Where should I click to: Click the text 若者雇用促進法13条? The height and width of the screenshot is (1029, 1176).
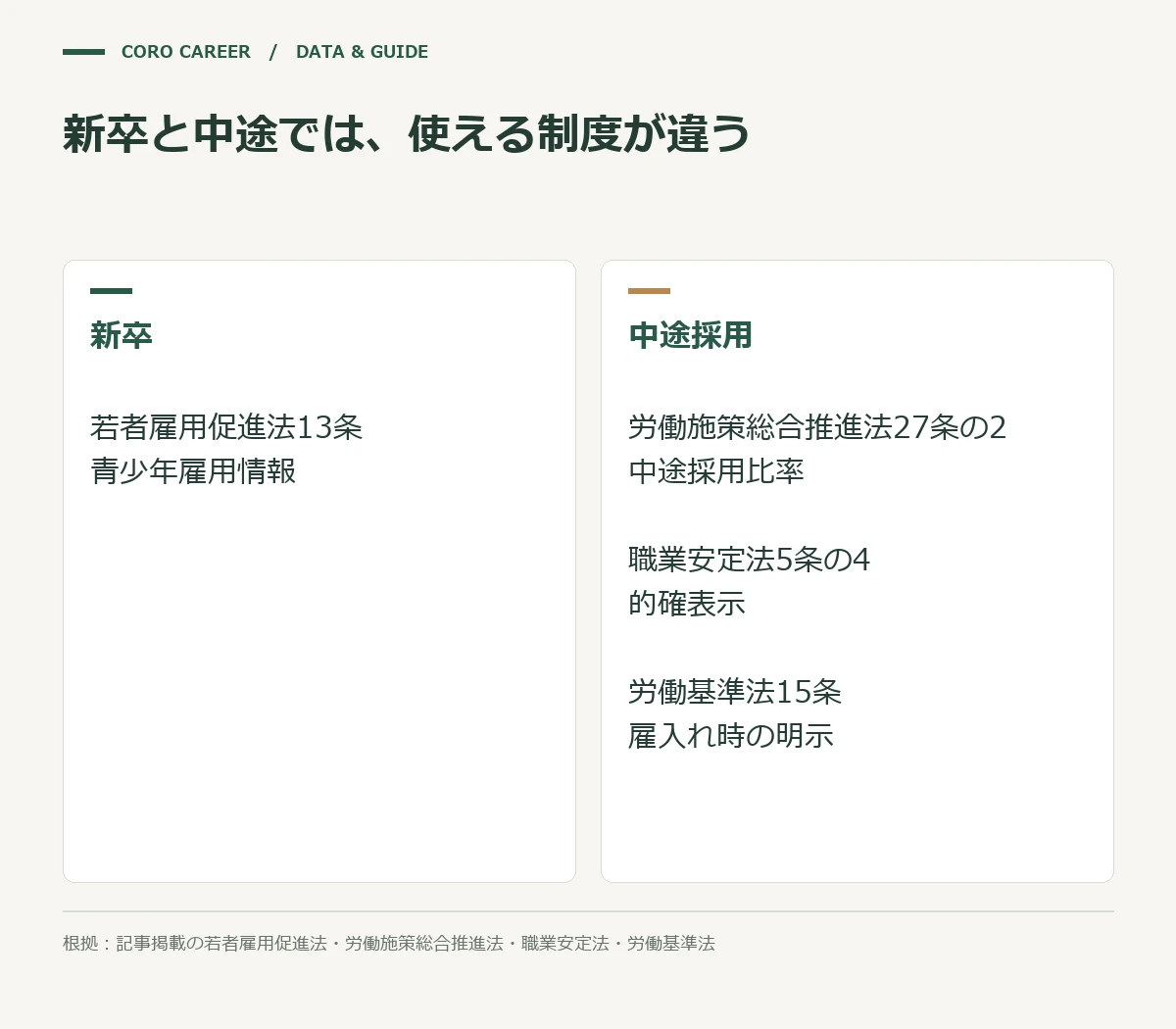click(x=226, y=427)
